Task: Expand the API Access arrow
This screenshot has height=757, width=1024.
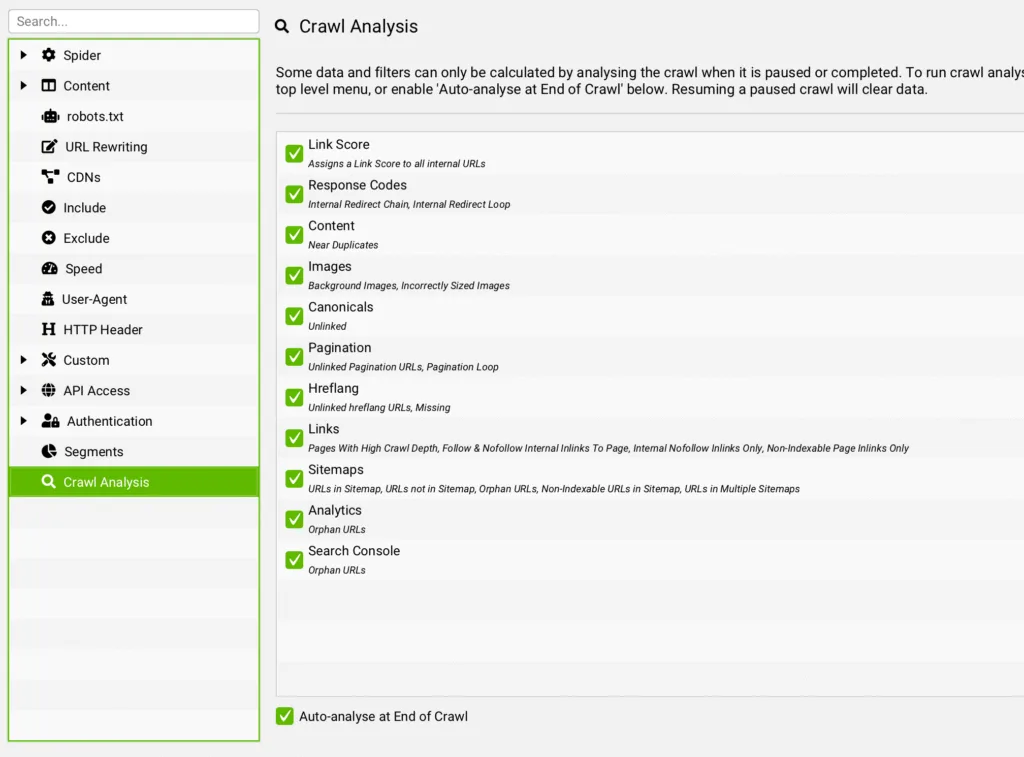Action: (24, 391)
